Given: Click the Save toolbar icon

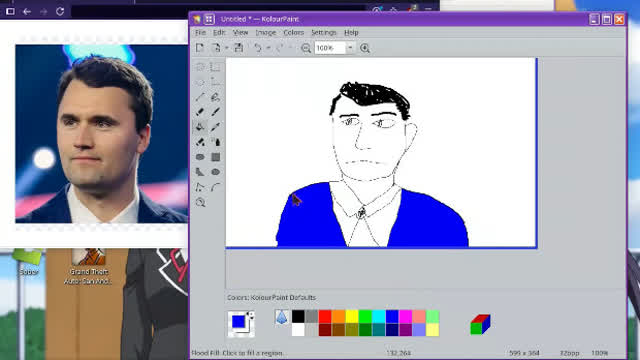Looking at the screenshot, I should (x=239, y=48).
